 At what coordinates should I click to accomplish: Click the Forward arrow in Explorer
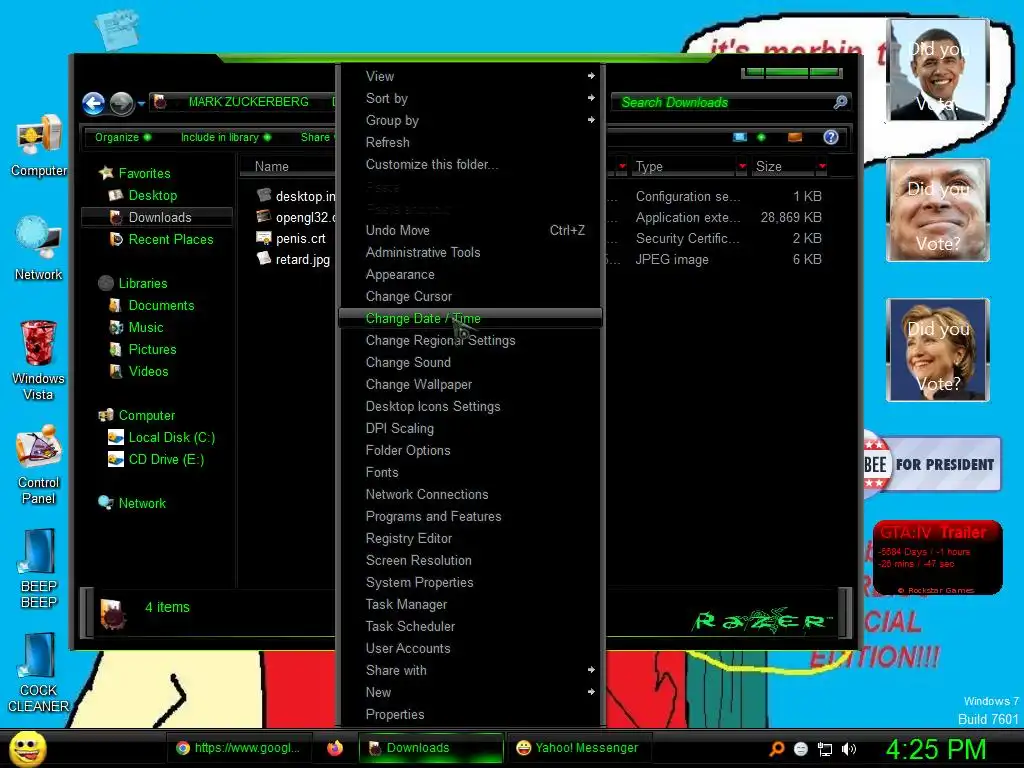pyautogui.click(x=121, y=103)
